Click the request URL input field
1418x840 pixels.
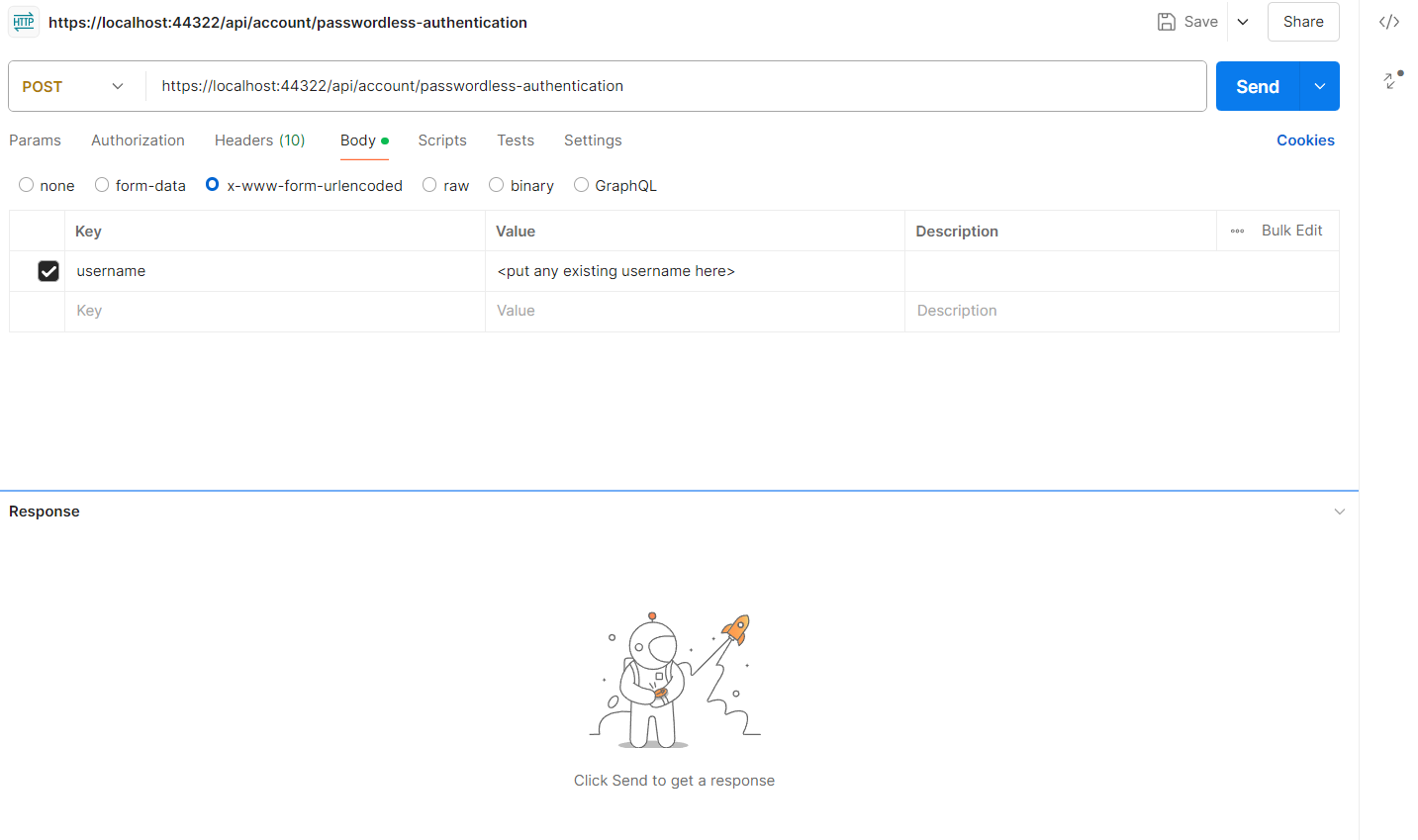point(673,87)
